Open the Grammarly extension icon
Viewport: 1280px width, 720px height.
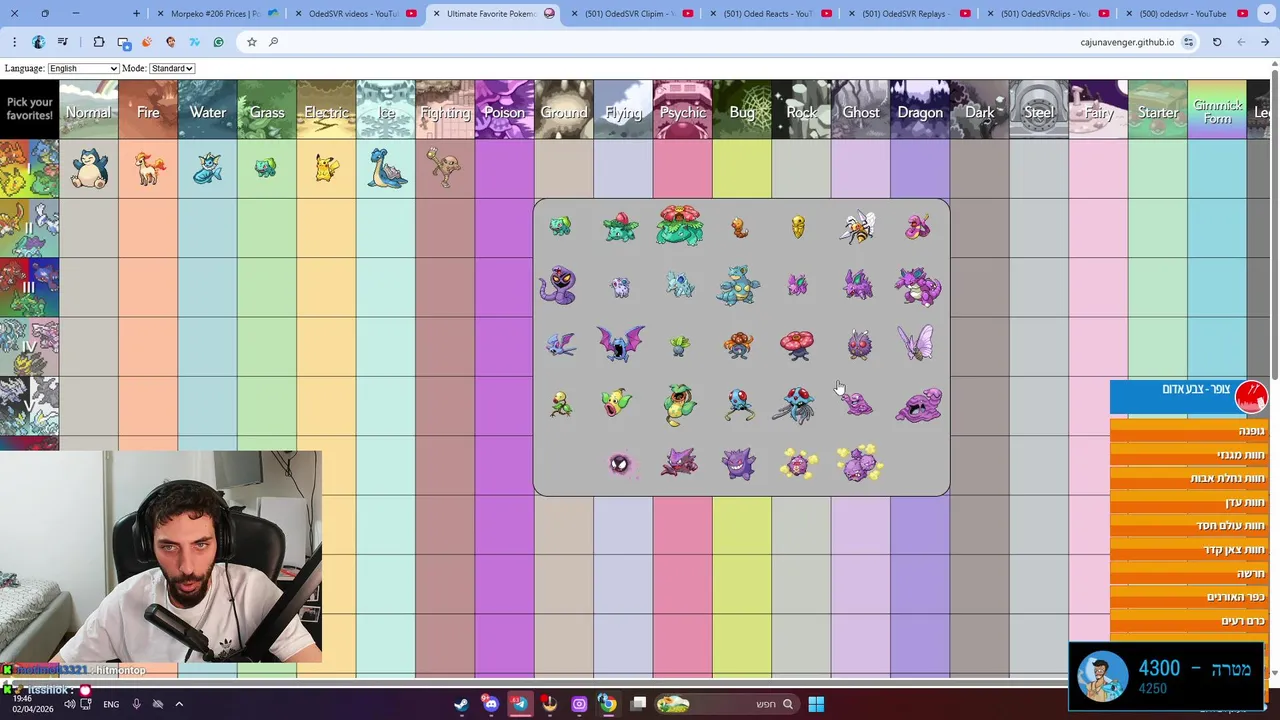coord(218,42)
